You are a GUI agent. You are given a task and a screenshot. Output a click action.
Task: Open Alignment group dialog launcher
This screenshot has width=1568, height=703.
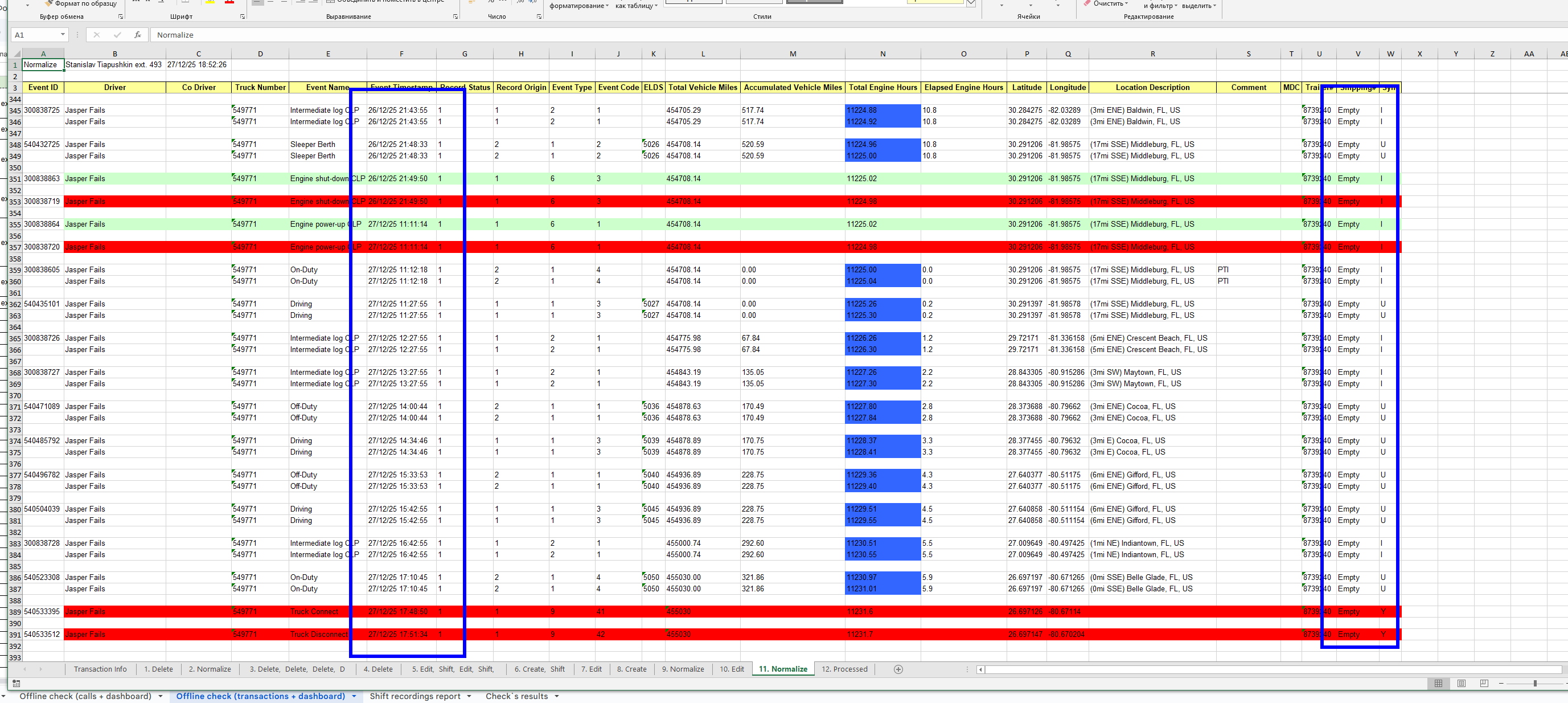(455, 17)
